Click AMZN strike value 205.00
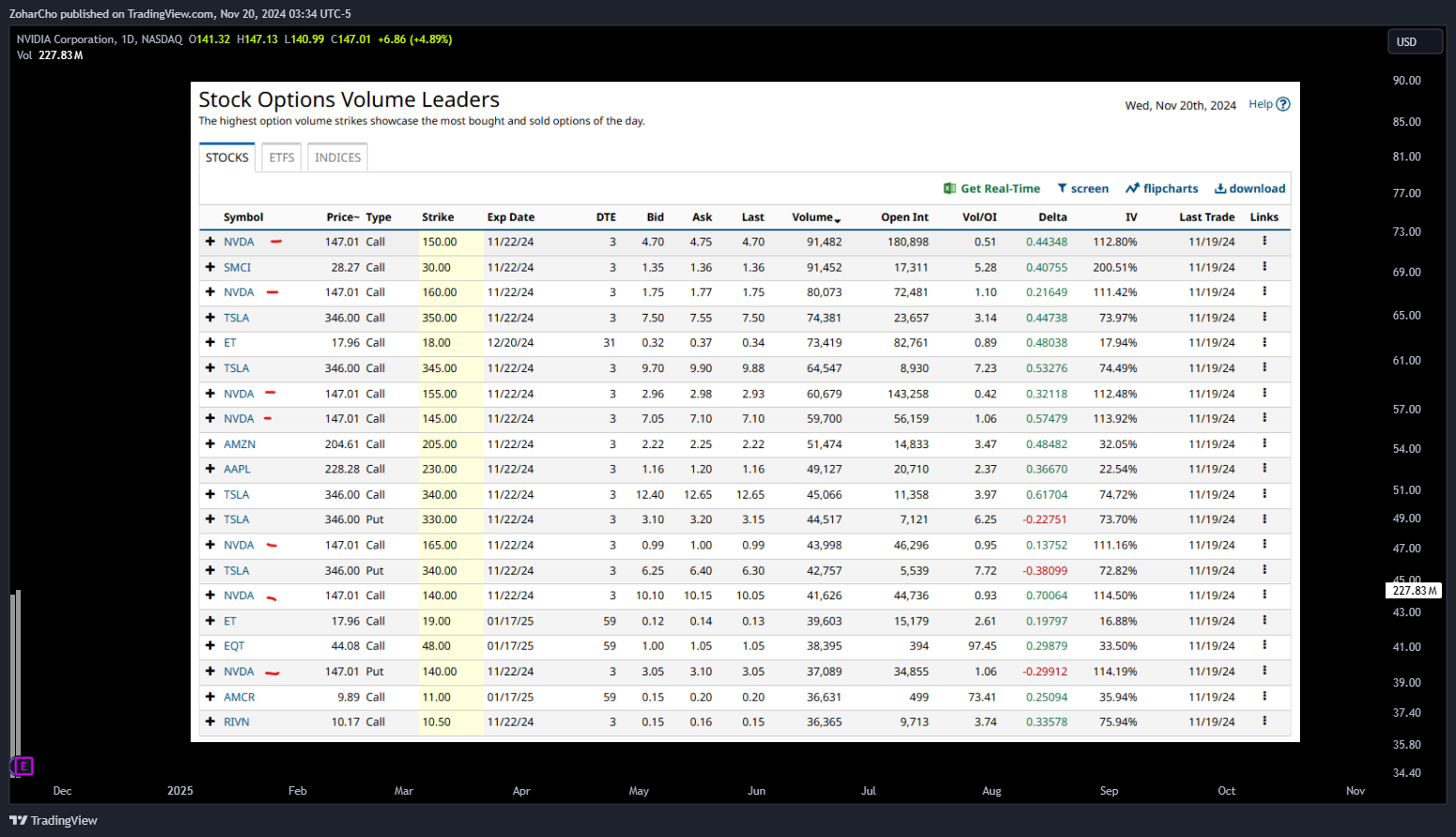Viewport: 1456px width, 837px height. tap(440, 444)
